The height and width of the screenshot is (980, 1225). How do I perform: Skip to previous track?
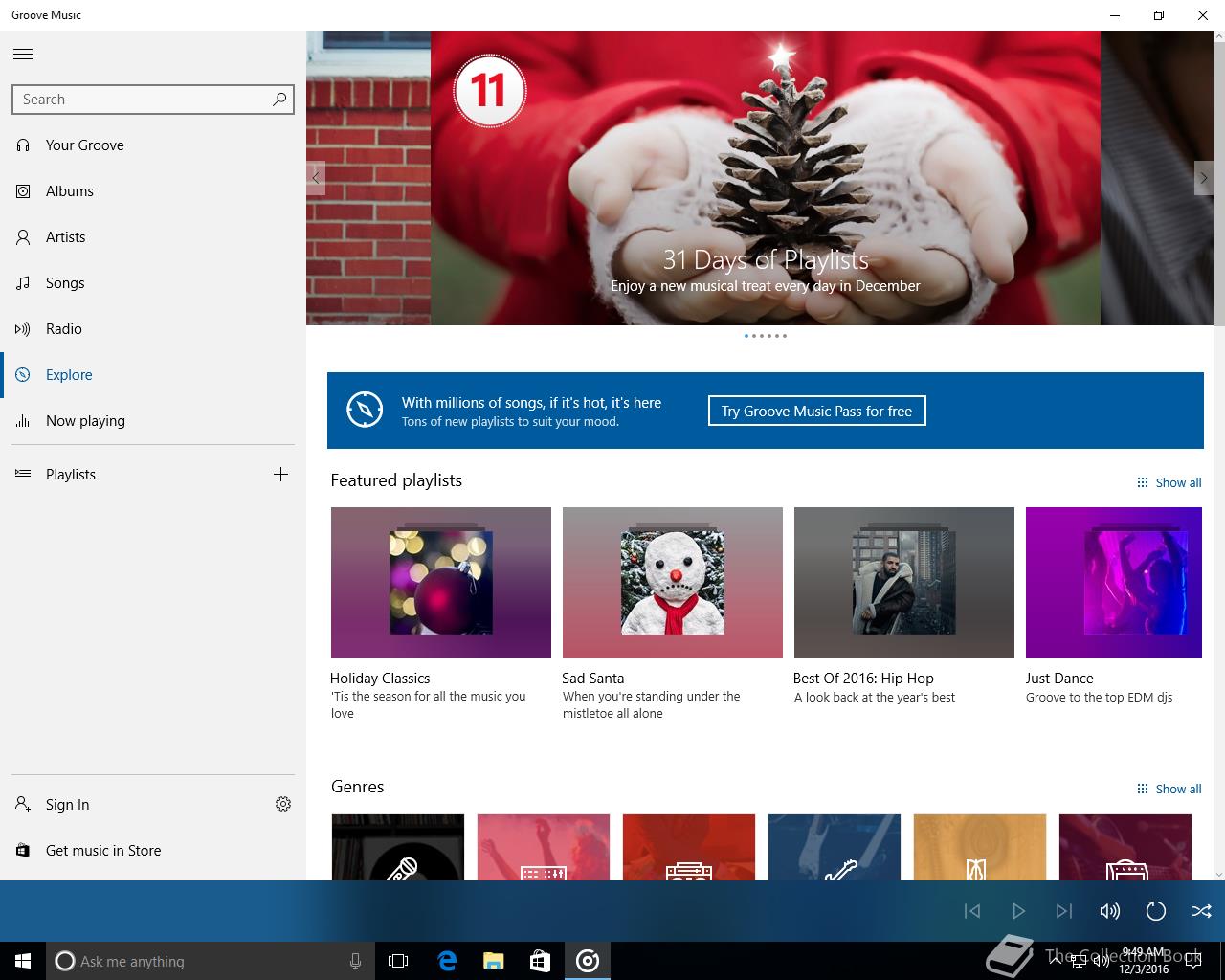972,911
